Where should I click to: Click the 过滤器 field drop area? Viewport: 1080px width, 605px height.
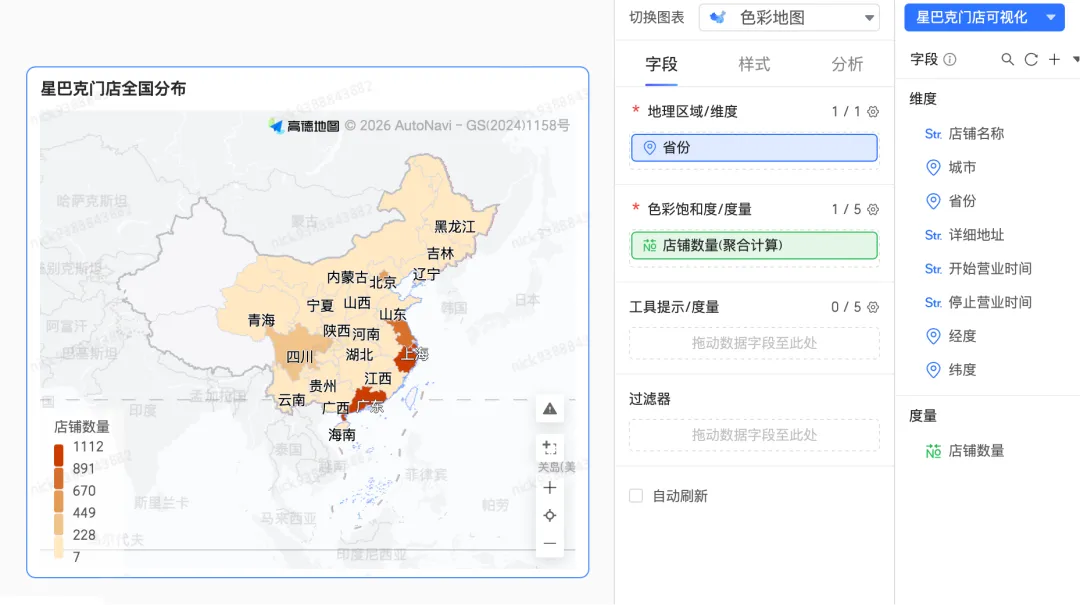pyautogui.click(x=754, y=435)
